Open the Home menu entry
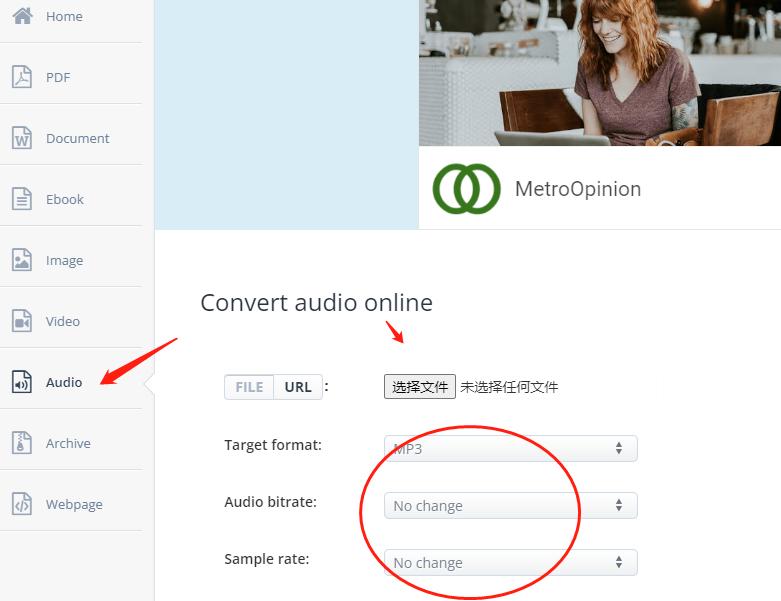Screen dimensions: 781x601 pos(64,16)
